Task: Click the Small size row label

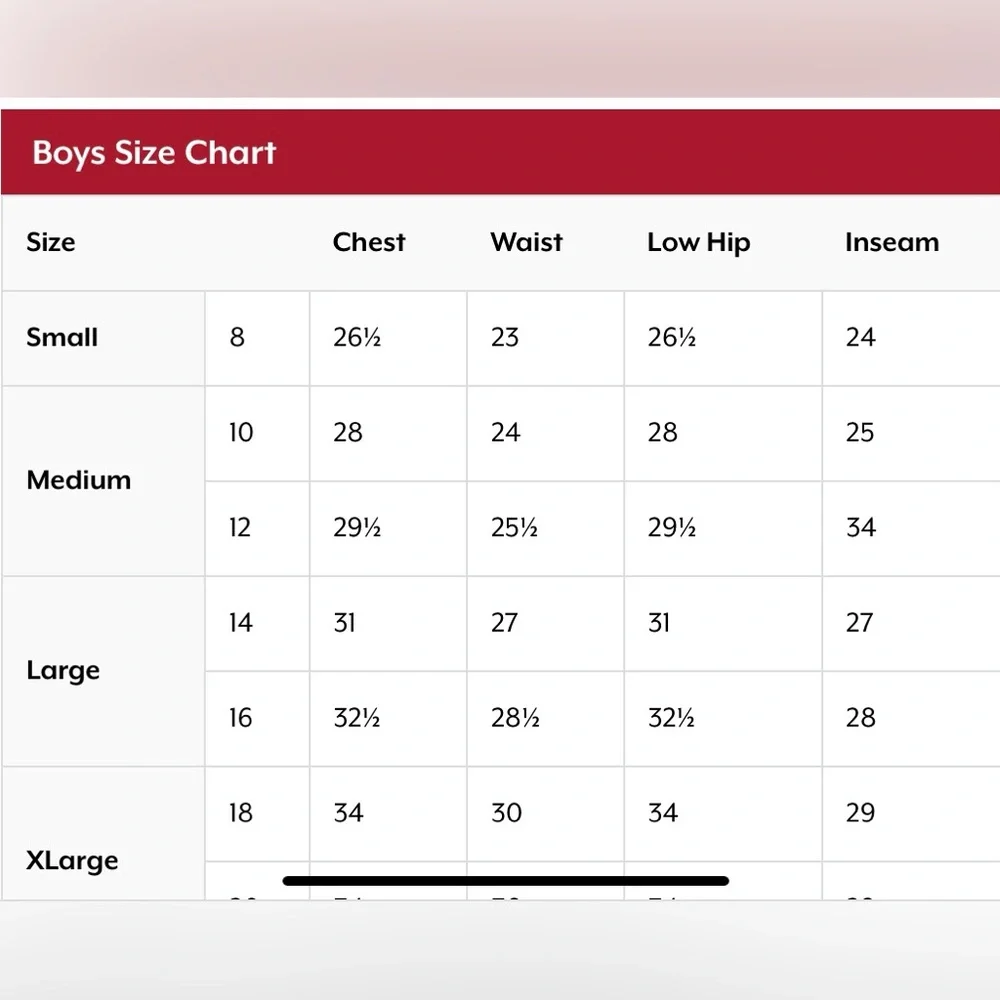Action: 62,337
